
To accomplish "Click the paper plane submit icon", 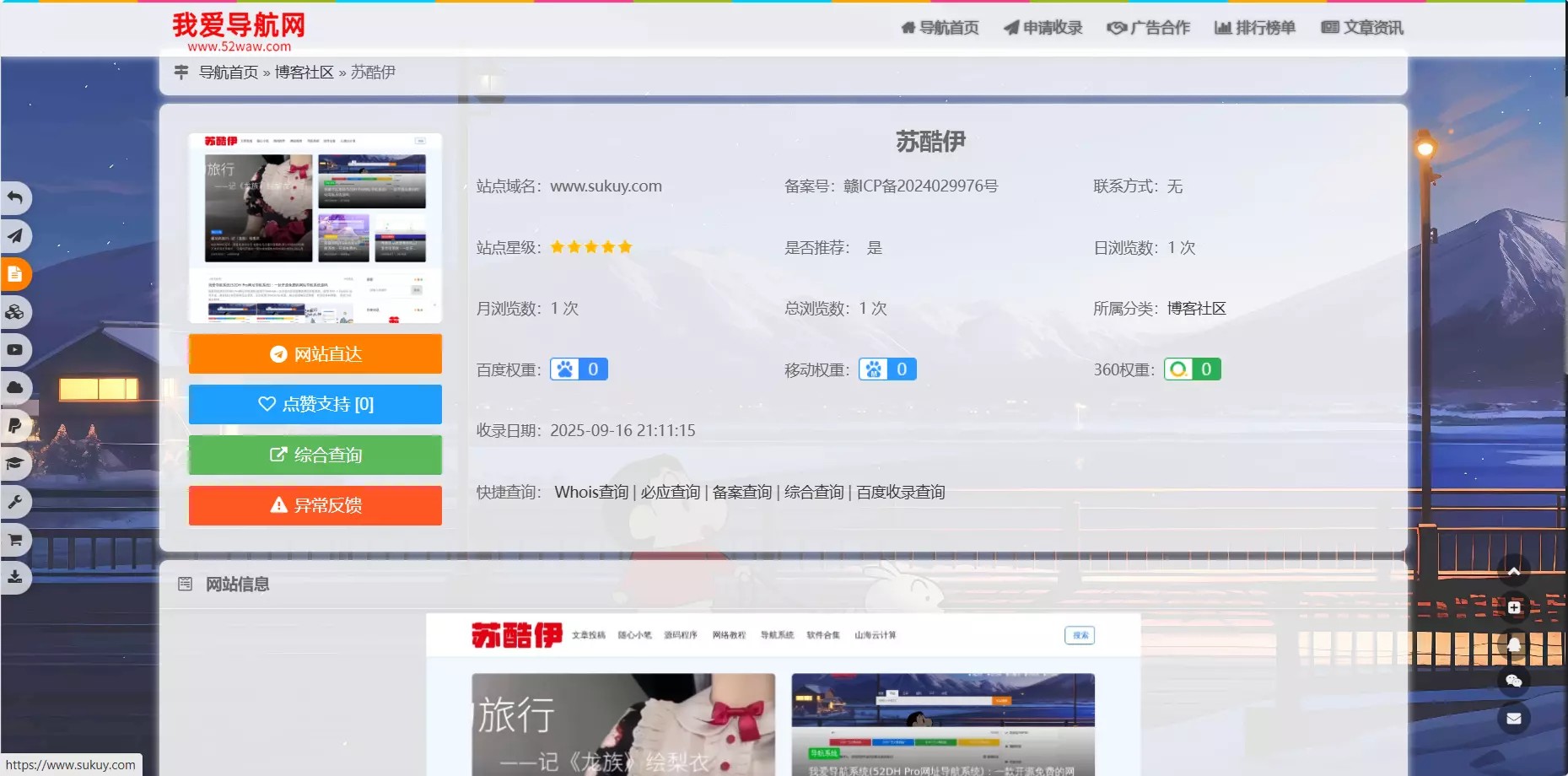I will click(15, 236).
